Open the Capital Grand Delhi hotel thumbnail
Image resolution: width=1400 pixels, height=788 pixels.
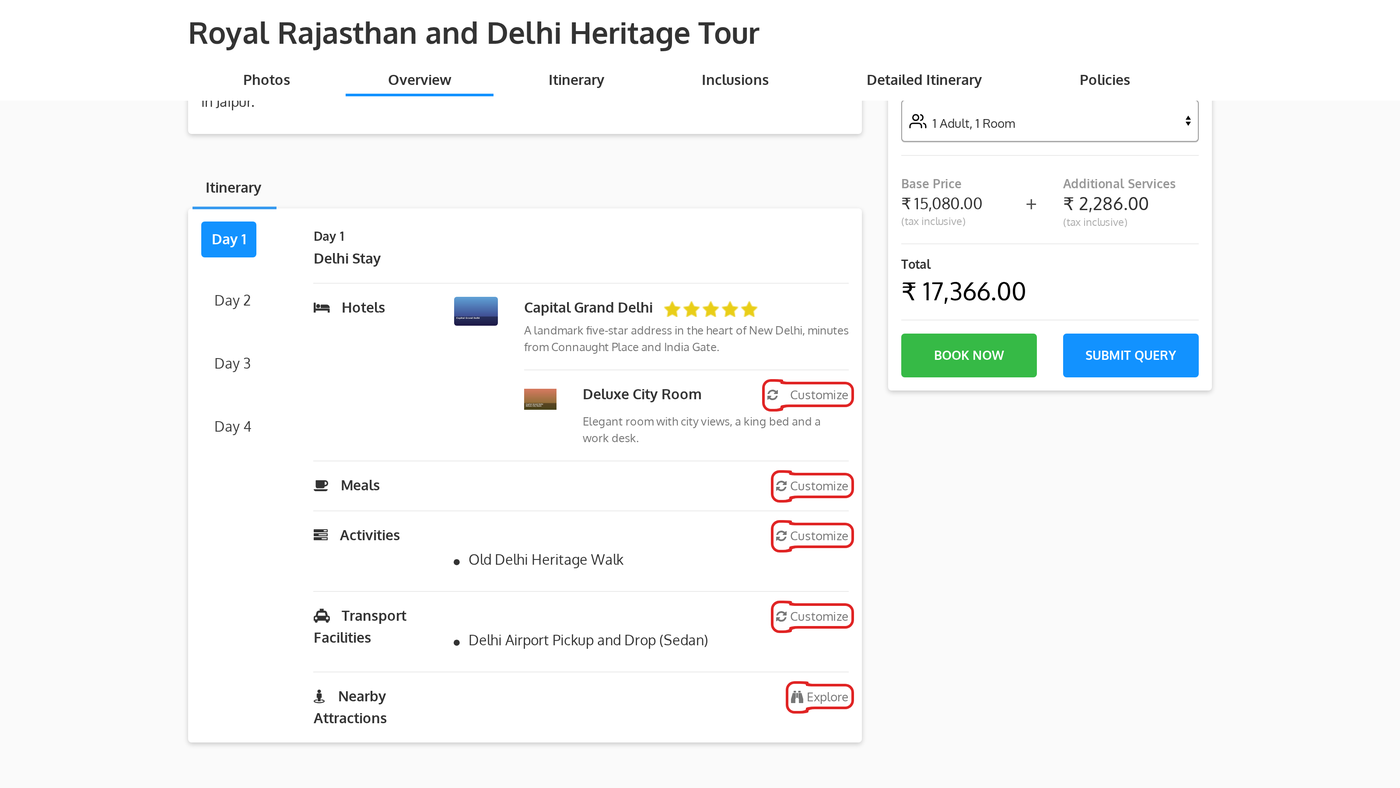coord(476,311)
